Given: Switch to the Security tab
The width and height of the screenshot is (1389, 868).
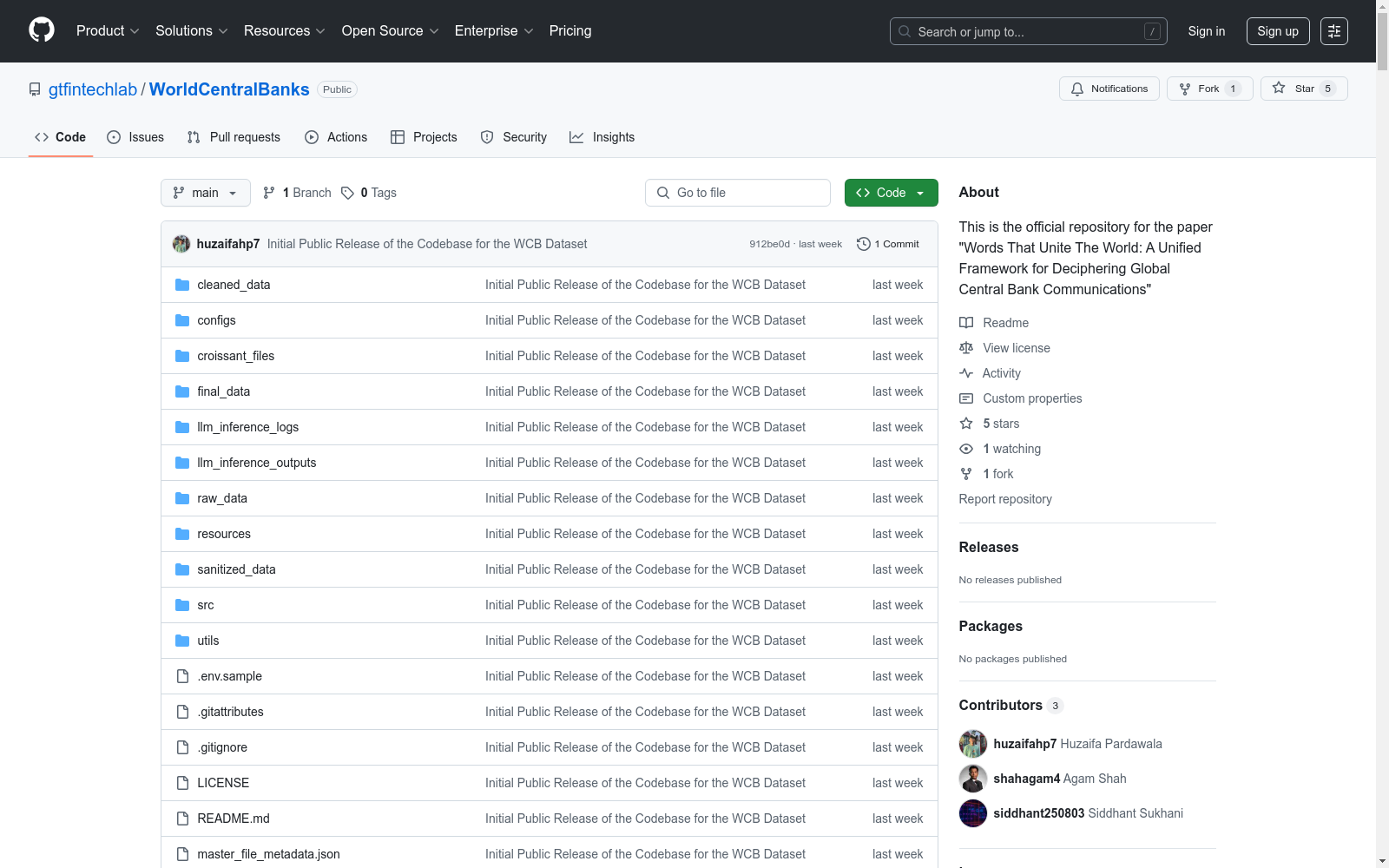Looking at the screenshot, I should tap(514, 137).
